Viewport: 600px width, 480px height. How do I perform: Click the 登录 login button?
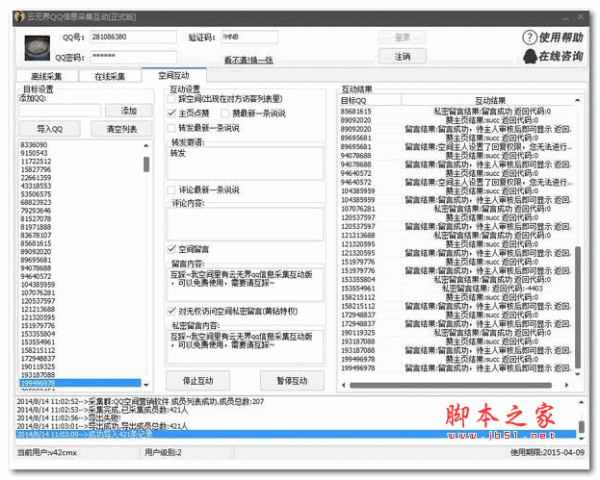402,37
